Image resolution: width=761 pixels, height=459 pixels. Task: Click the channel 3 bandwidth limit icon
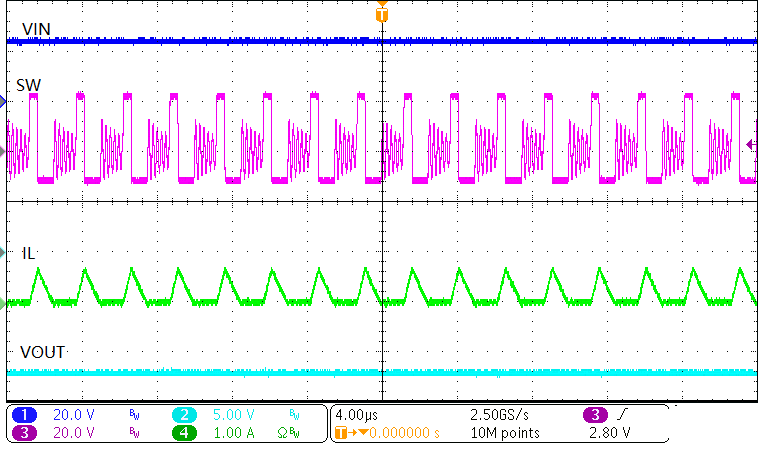[x=134, y=433]
